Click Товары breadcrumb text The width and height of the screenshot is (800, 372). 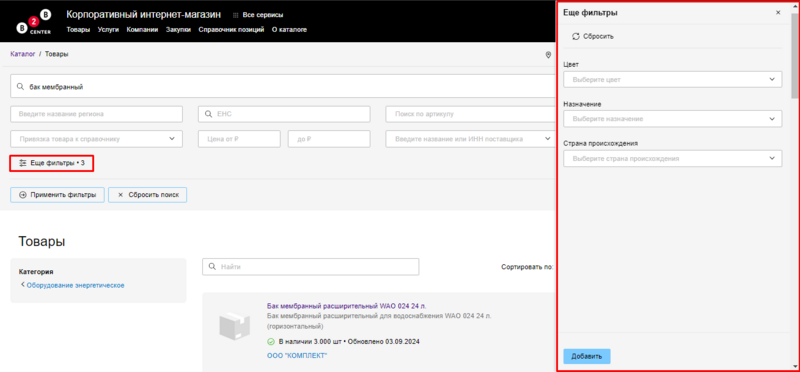[x=57, y=54]
